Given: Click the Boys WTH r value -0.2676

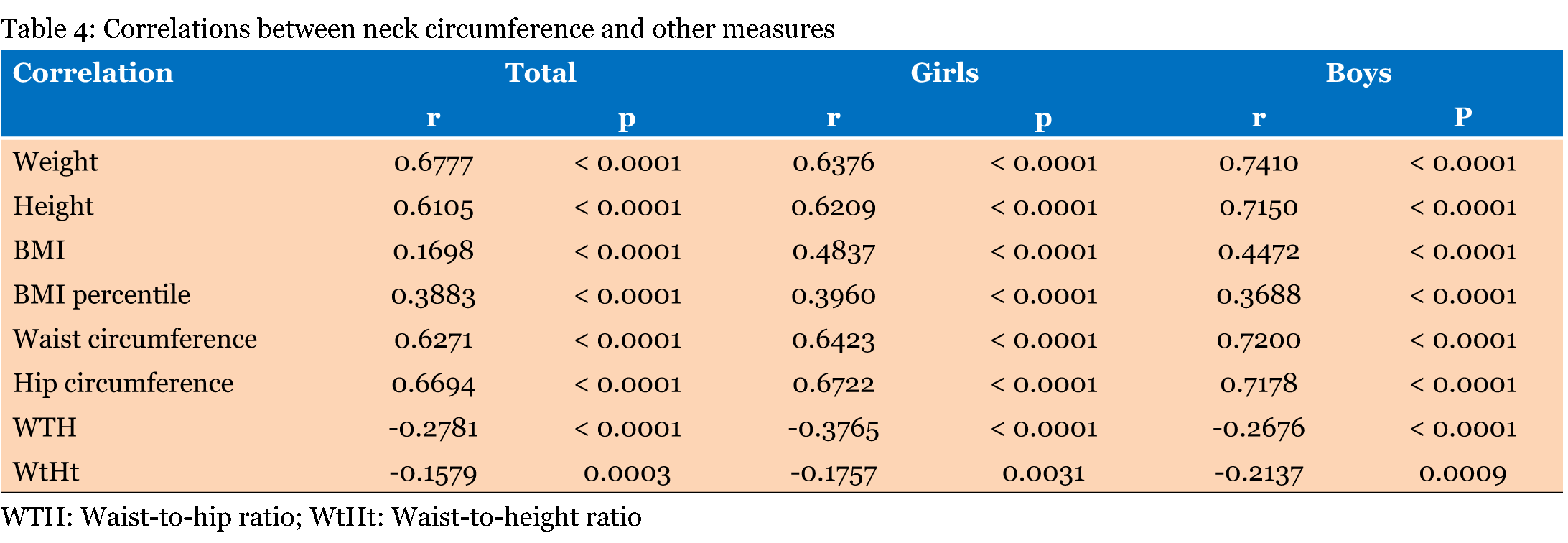Looking at the screenshot, I should 1259,429.
